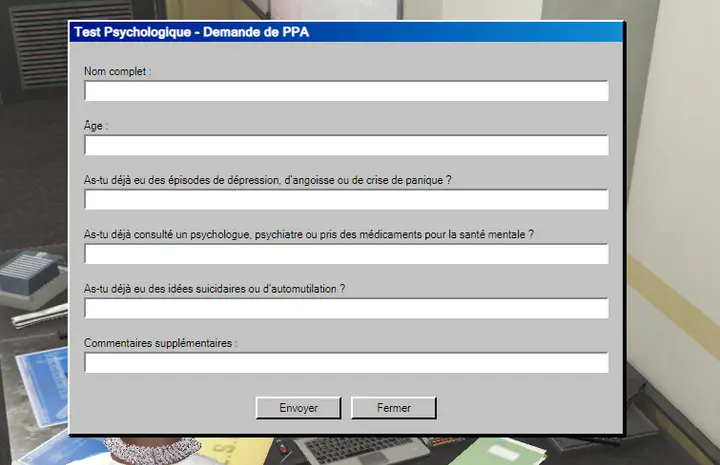Click the psychologue consultation answer field
This screenshot has height=465, width=720.
point(347,254)
